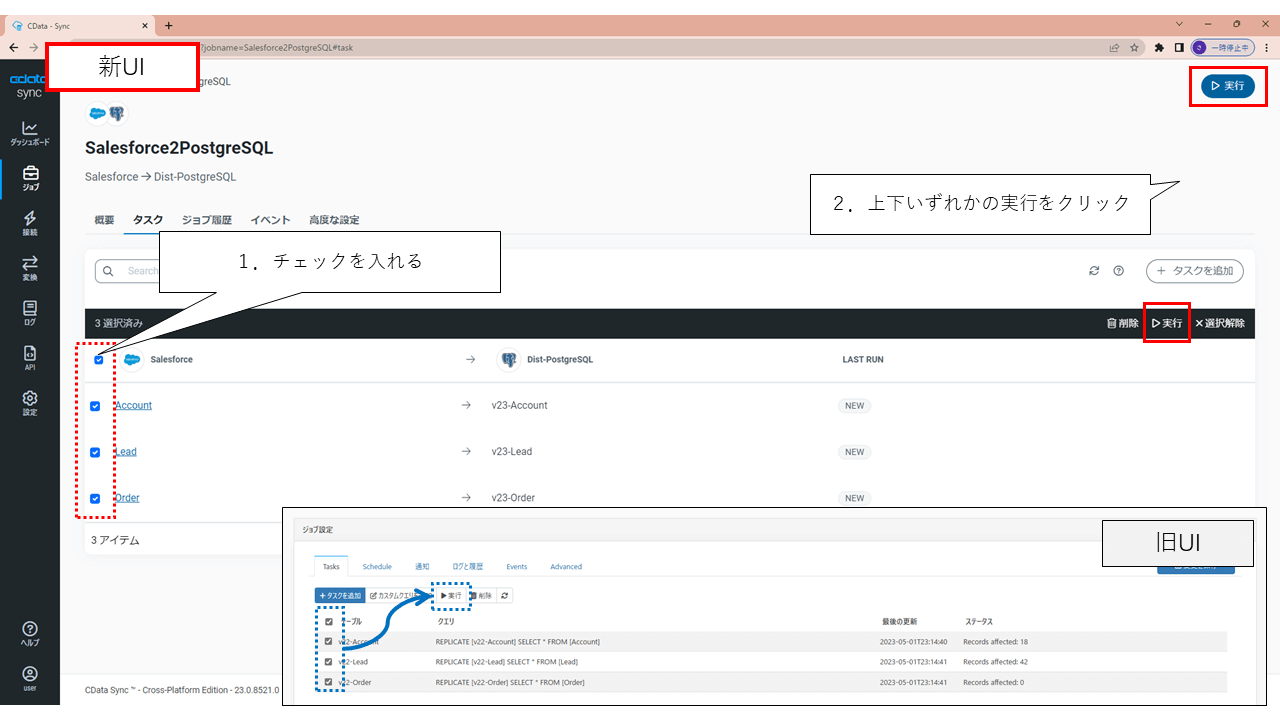This screenshot has width=1280, height=720.
Task: Open the ジョブ履歴 tab
Action: click(x=207, y=220)
